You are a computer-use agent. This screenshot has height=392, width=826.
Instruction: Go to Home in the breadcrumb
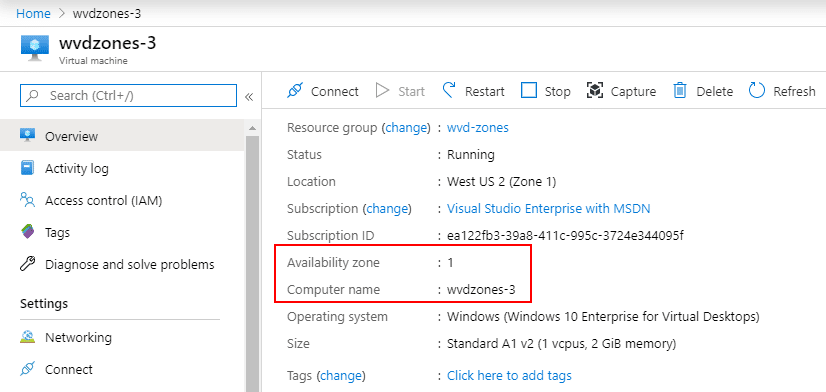(x=33, y=13)
